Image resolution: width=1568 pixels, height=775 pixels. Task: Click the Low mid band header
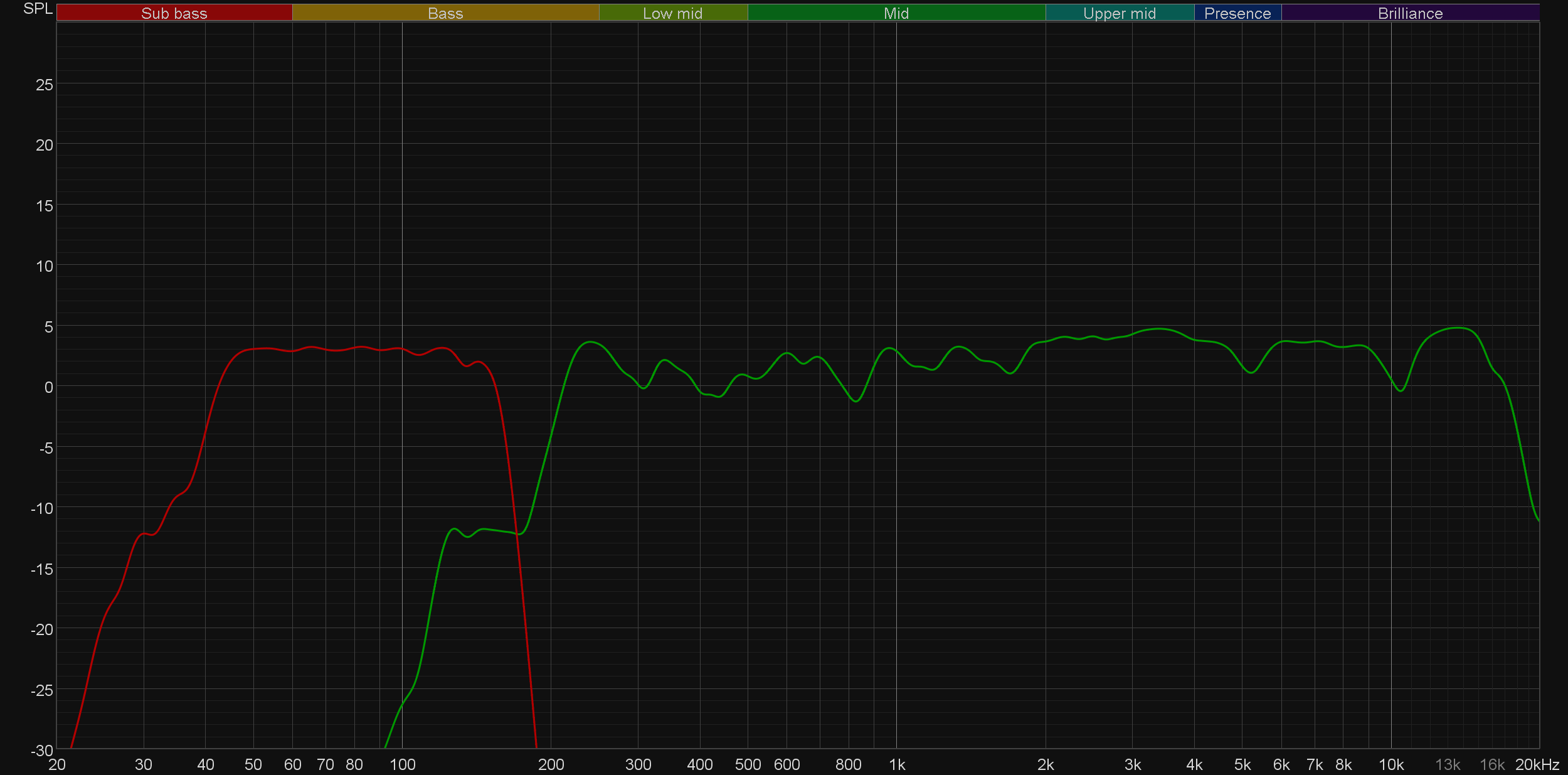click(672, 13)
